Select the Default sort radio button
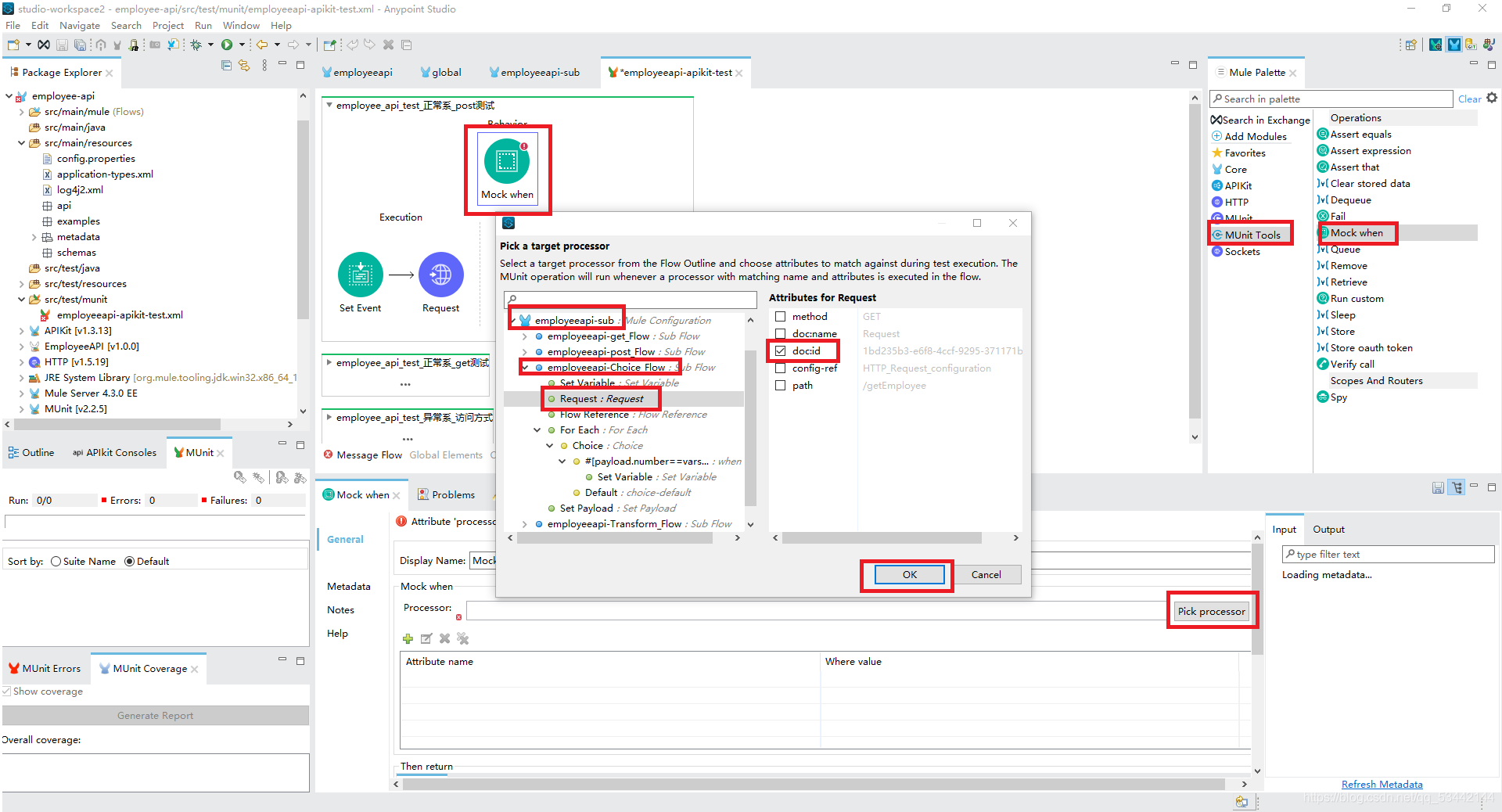This screenshot has height=812, width=1502. (129, 561)
